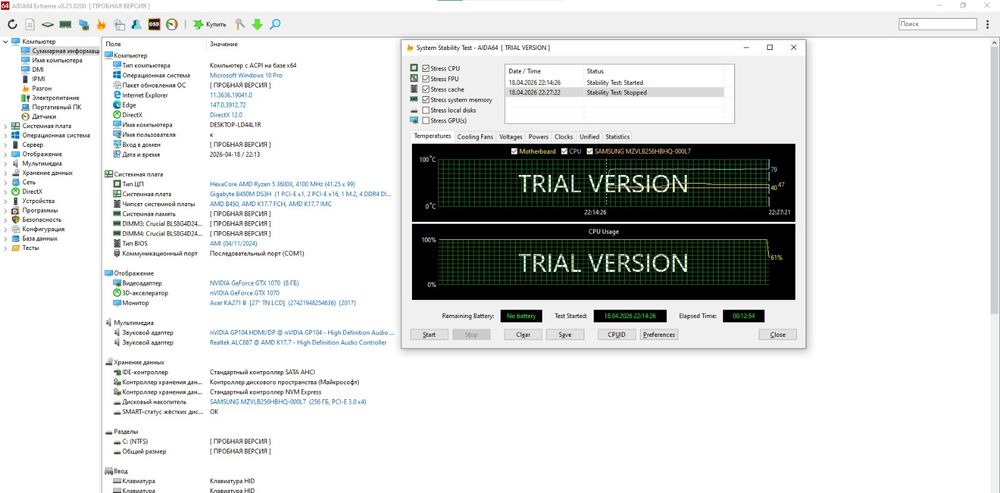
Task: Click the blue monitors toolbar icon
Action: (x=83, y=24)
